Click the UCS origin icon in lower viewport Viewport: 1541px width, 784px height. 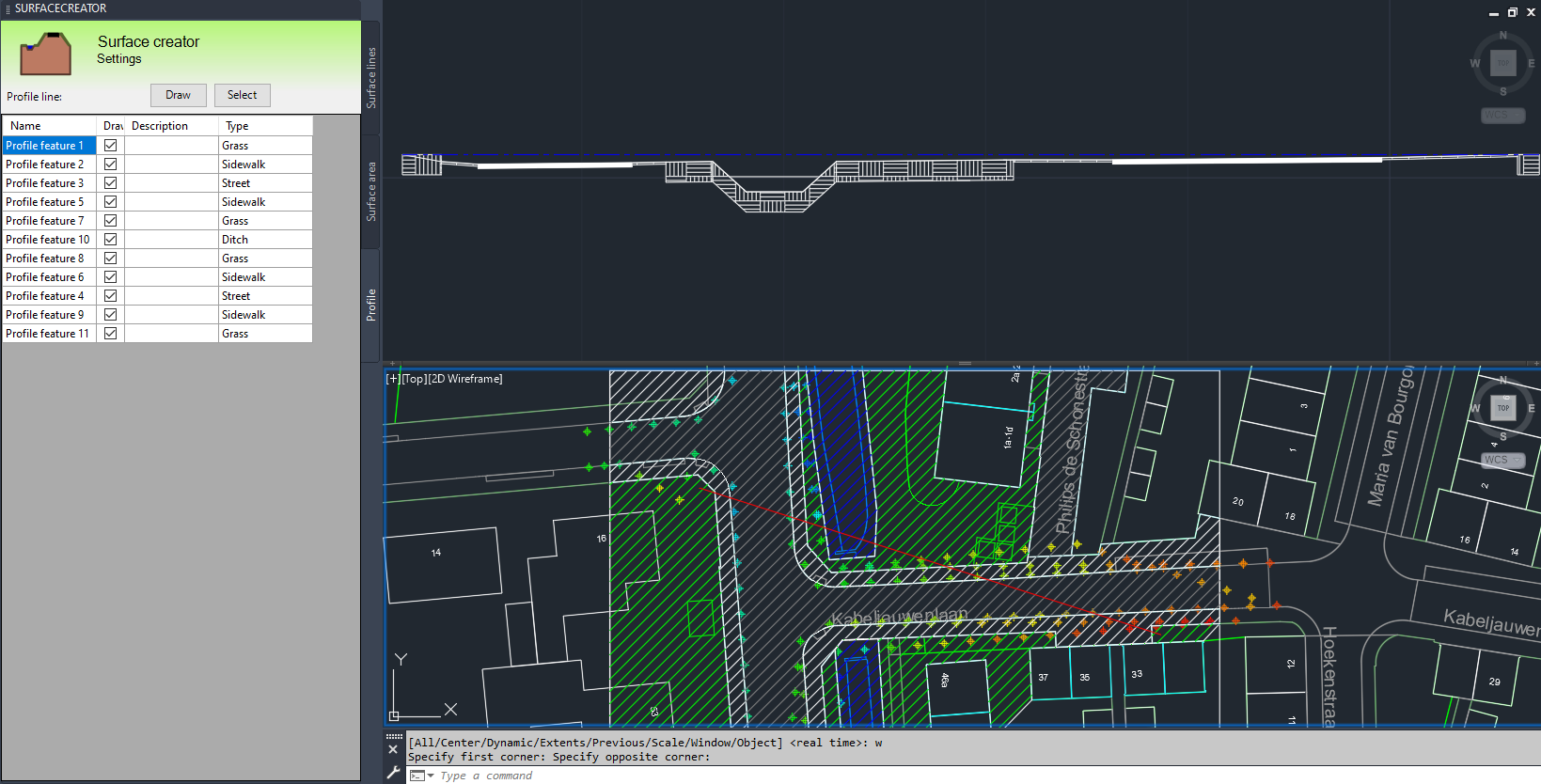[x=394, y=715]
